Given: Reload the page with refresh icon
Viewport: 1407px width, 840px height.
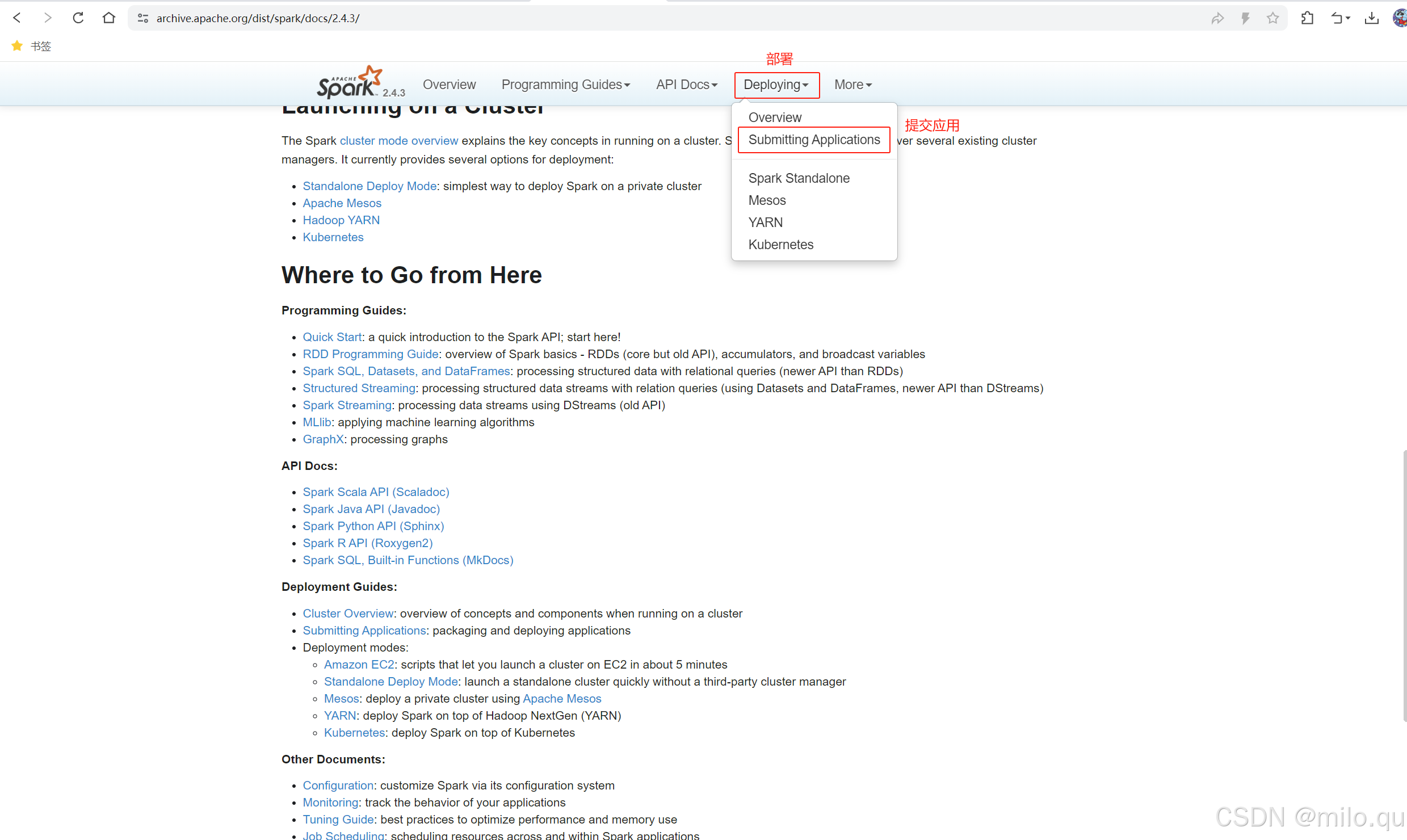Looking at the screenshot, I should (78, 18).
